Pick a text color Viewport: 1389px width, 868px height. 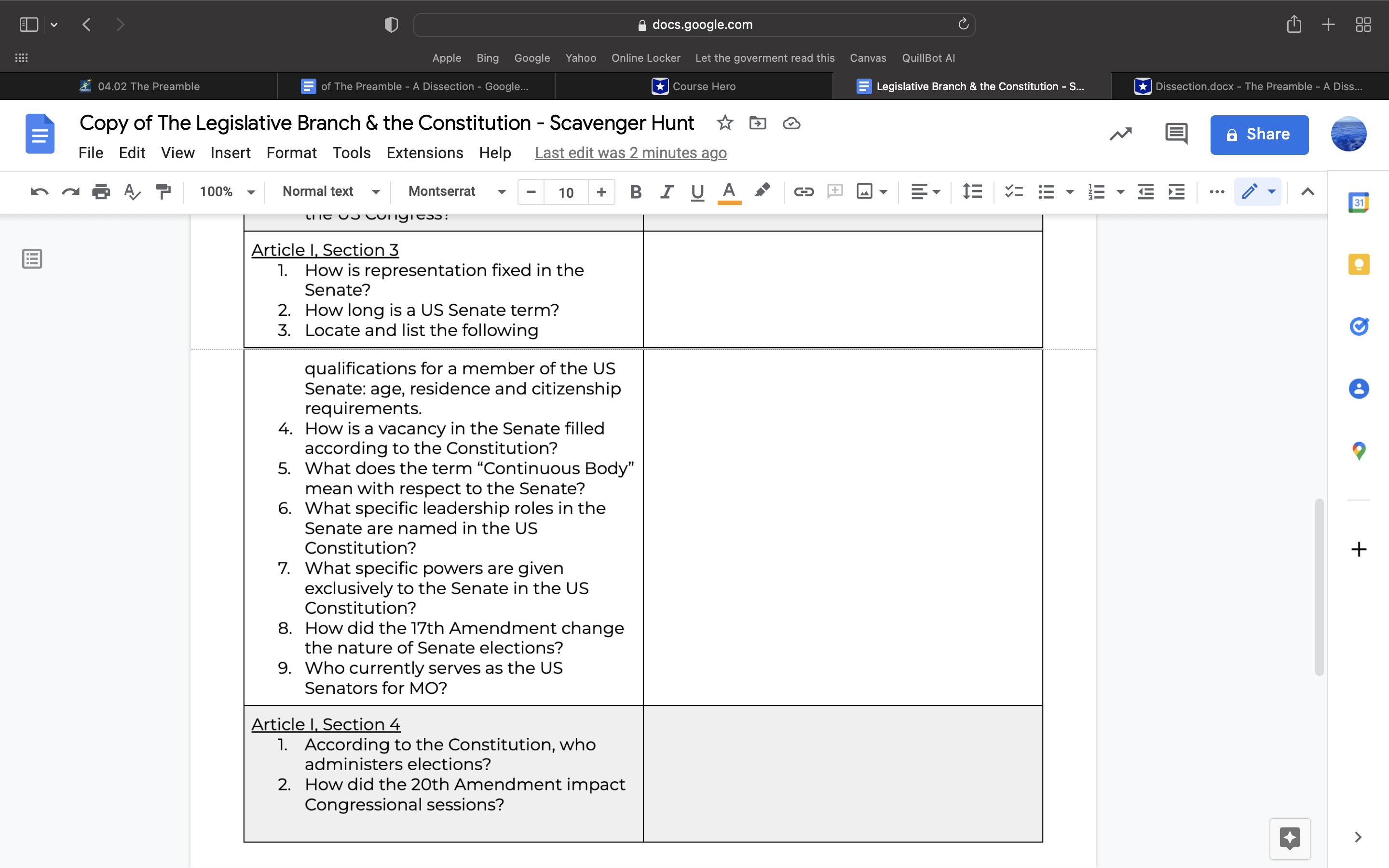[x=728, y=192]
